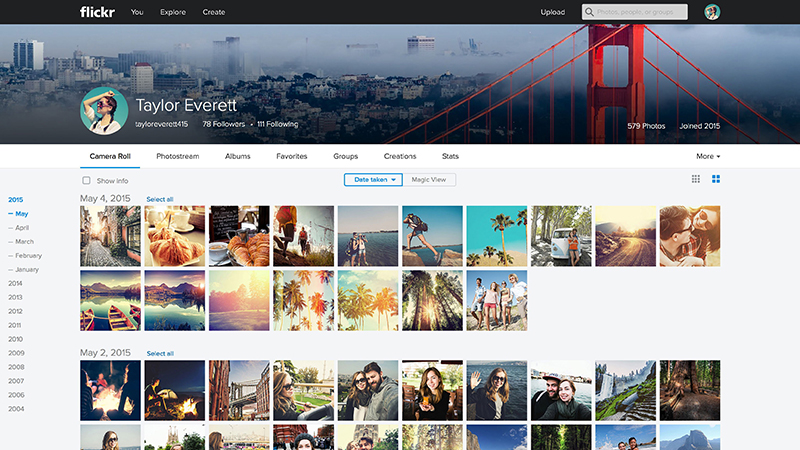Image resolution: width=800 pixels, height=450 pixels.
Task: Open the redwood trees looking-up photo
Action: pos(432,301)
